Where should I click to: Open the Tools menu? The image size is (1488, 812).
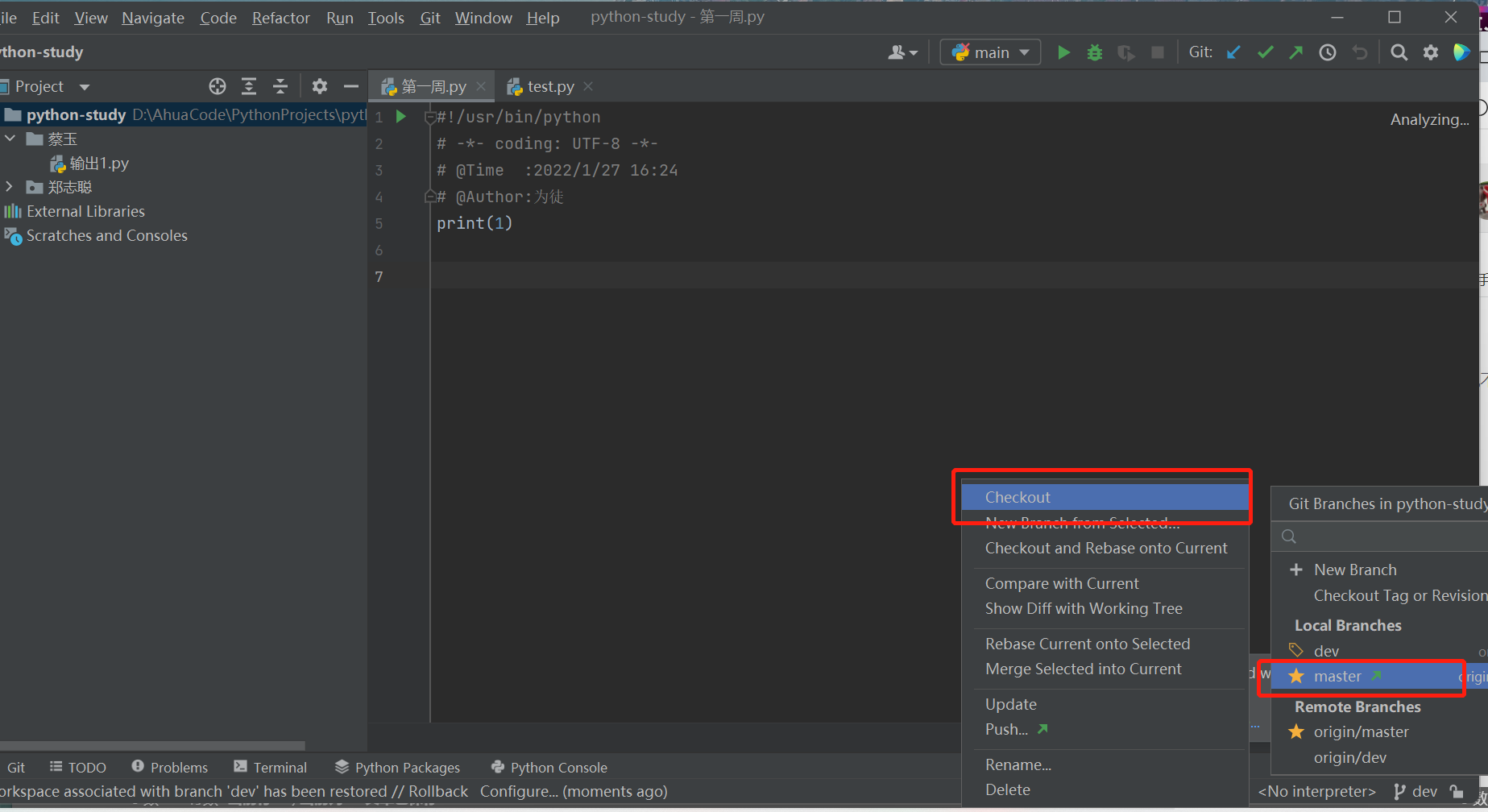[x=386, y=18]
